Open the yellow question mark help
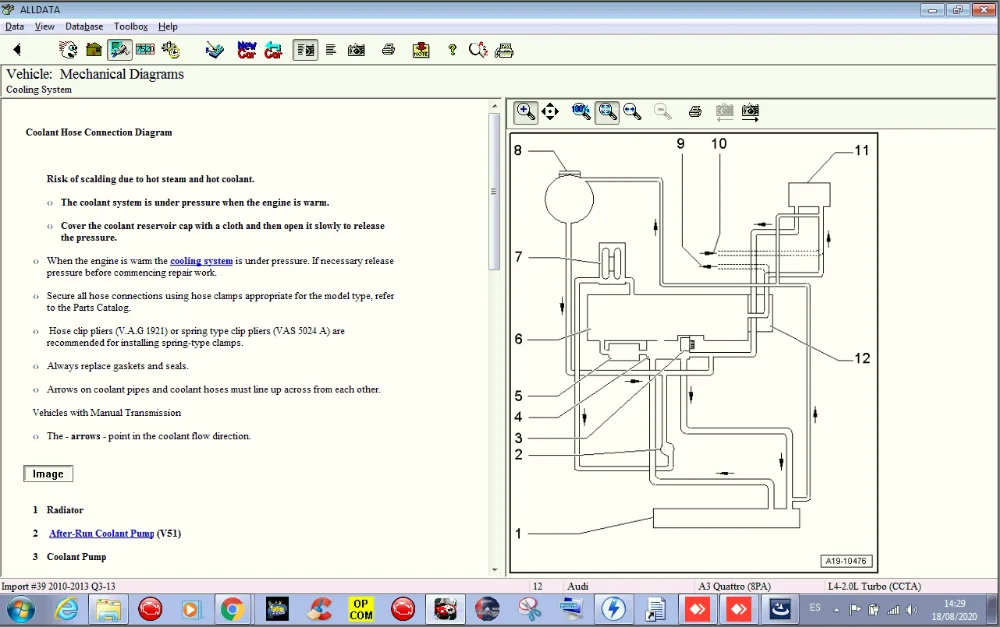Screen dimensions: 1000x627 point(452,50)
